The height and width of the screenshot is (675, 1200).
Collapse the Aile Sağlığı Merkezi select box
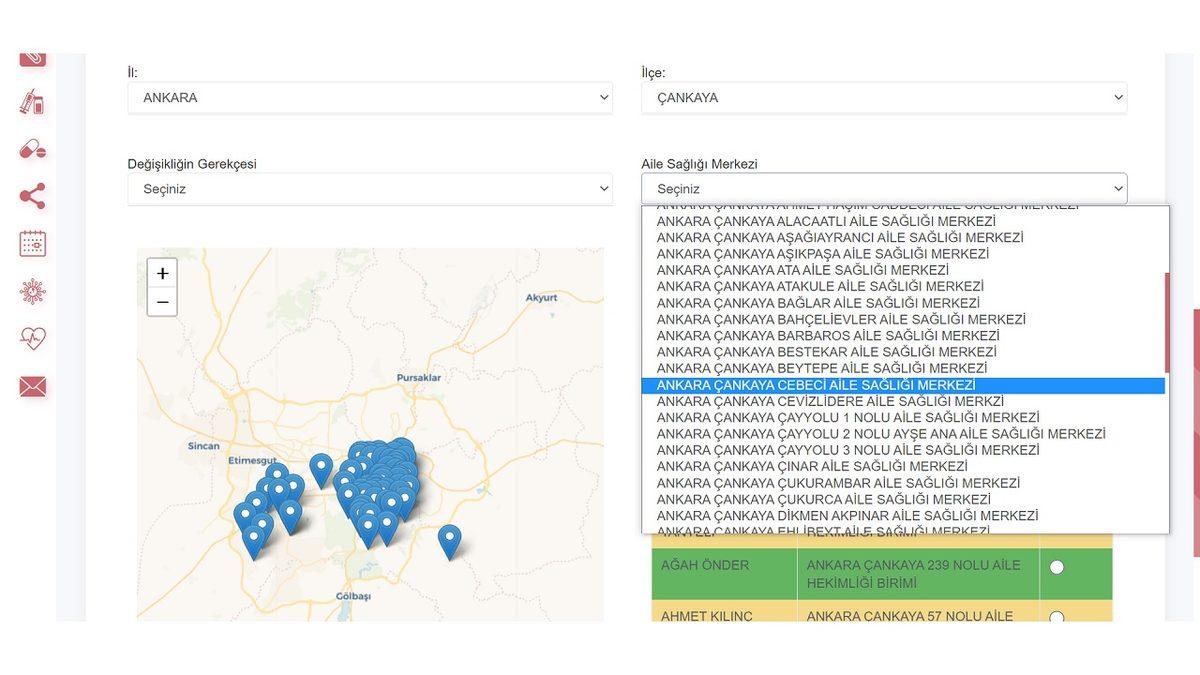(883, 189)
